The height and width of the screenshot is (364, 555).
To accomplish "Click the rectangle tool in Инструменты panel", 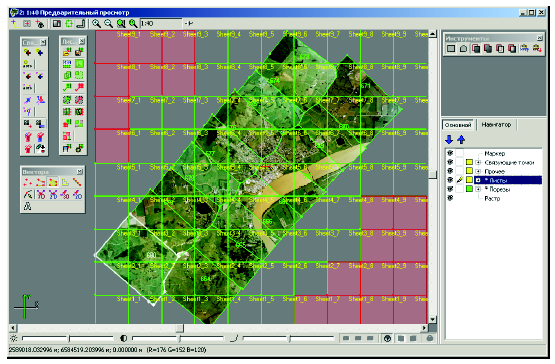I will pos(451,49).
